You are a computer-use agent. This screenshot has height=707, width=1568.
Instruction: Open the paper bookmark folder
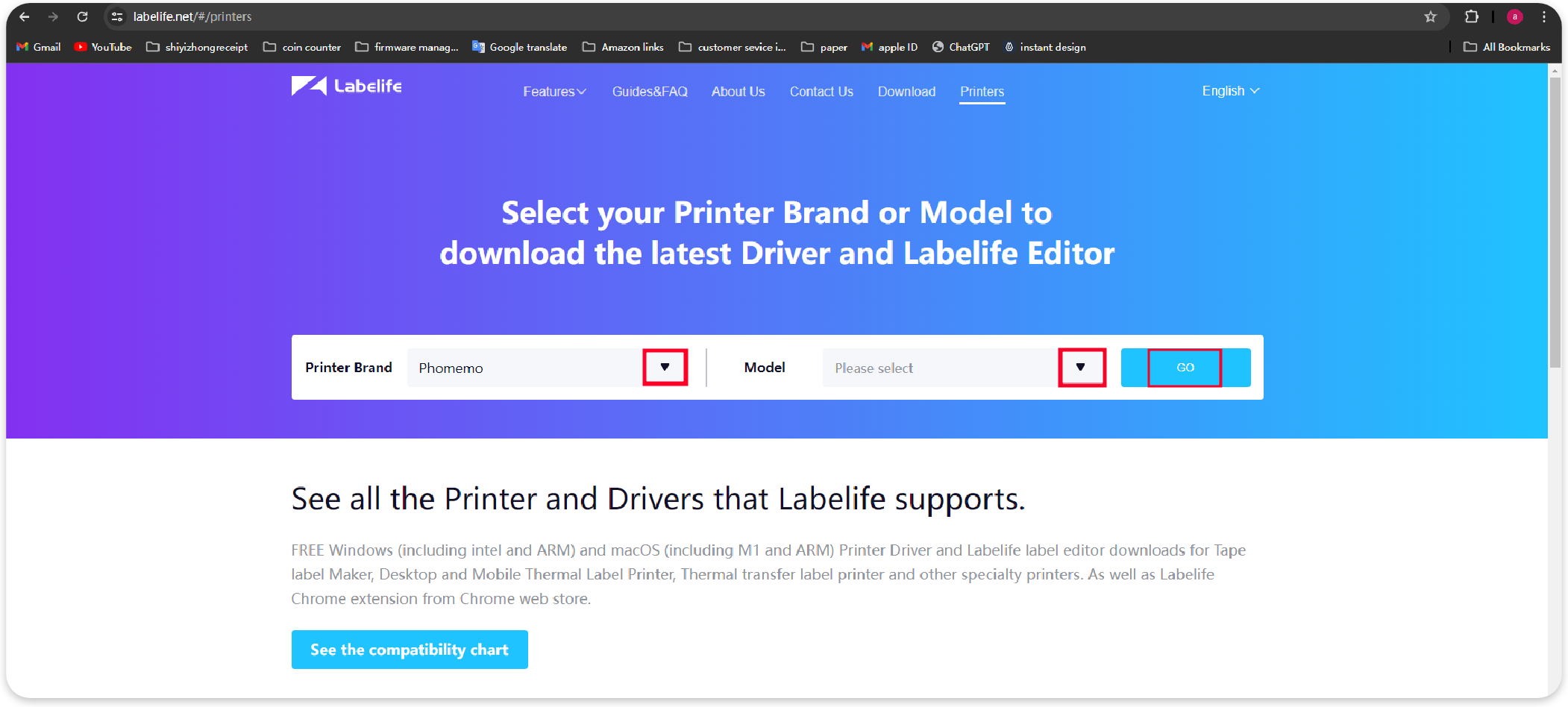point(824,47)
